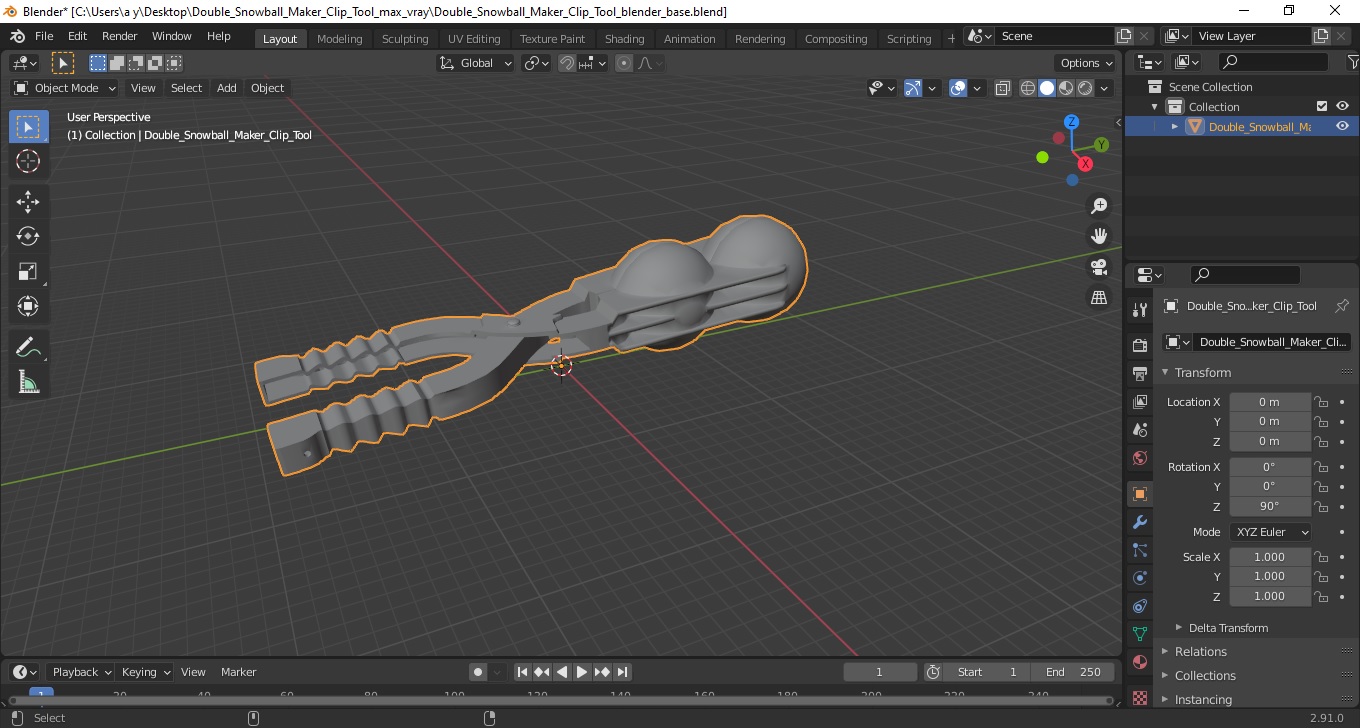This screenshot has height=728, width=1360.
Task: Toggle the camera view icon
Action: [1099, 267]
